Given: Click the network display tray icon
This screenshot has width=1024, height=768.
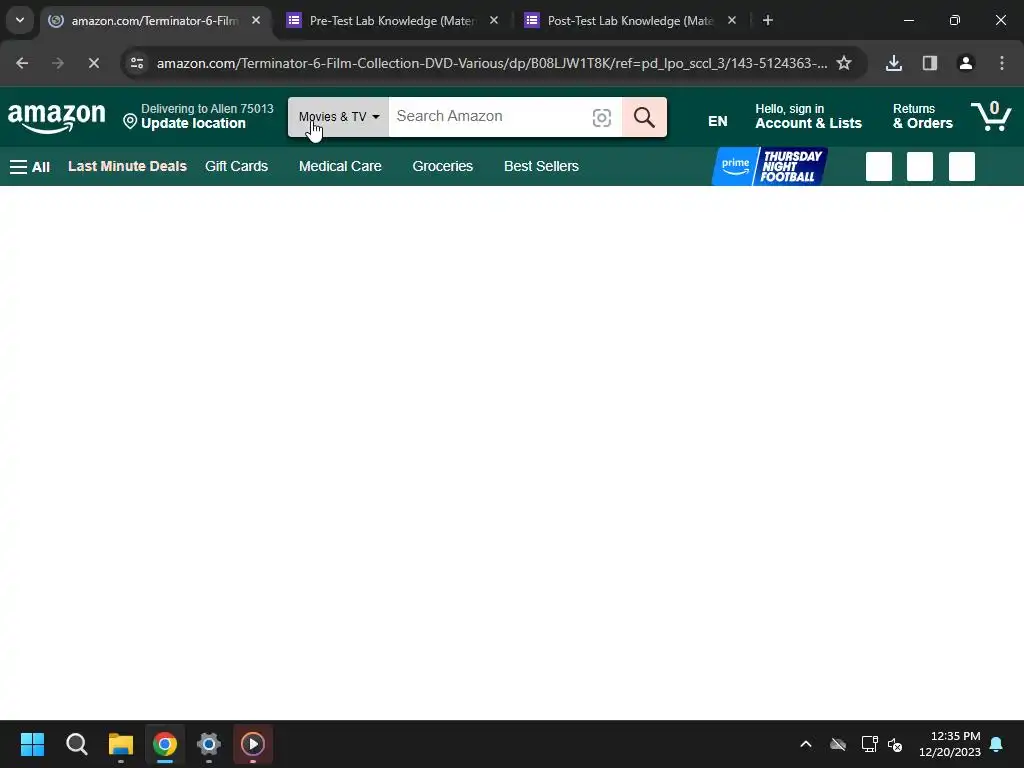Looking at the screenshot, I should click(x=869, y=744).
